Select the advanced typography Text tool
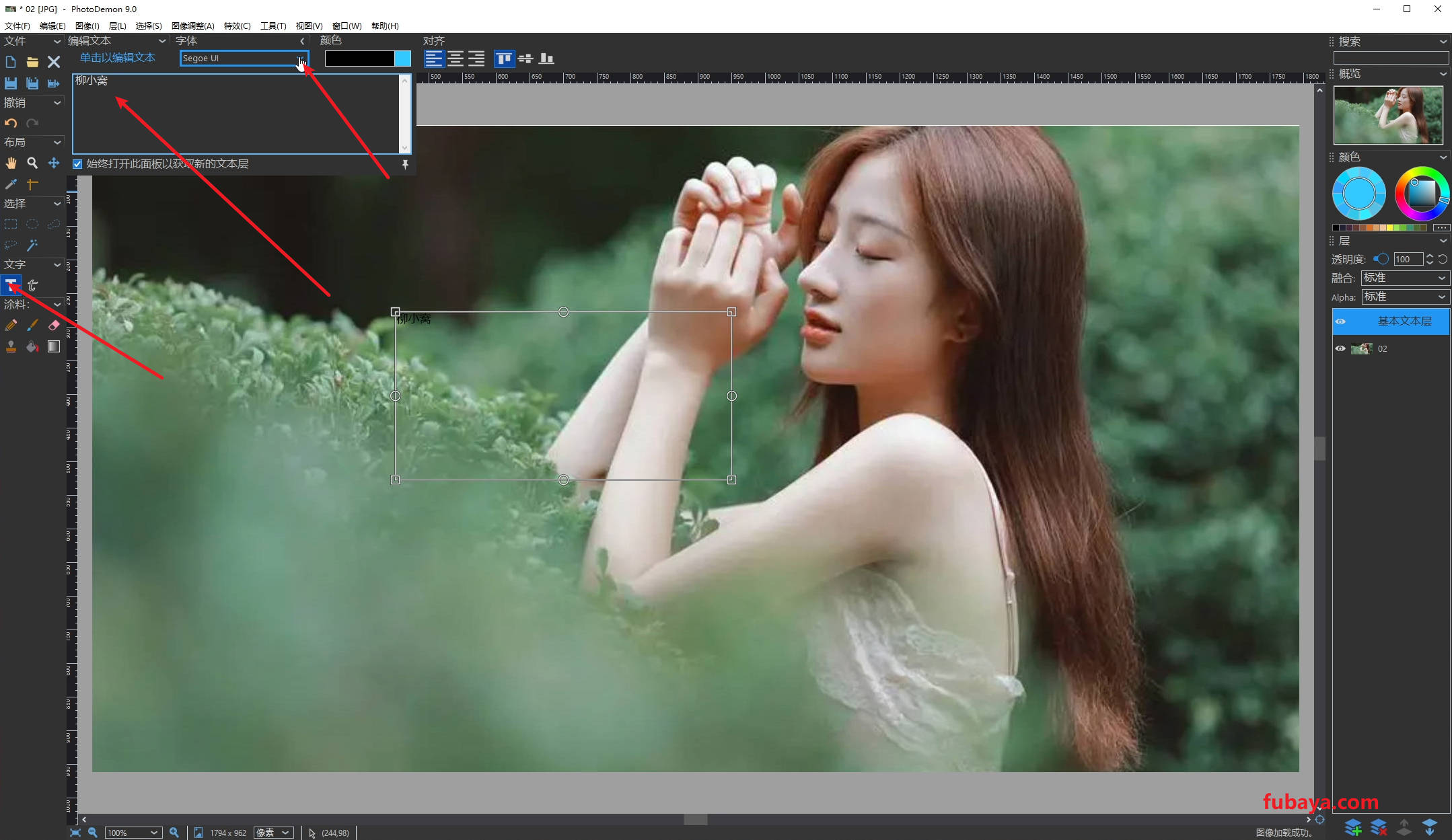This screenshot has width=1452, height=840. tap(32, 285)
